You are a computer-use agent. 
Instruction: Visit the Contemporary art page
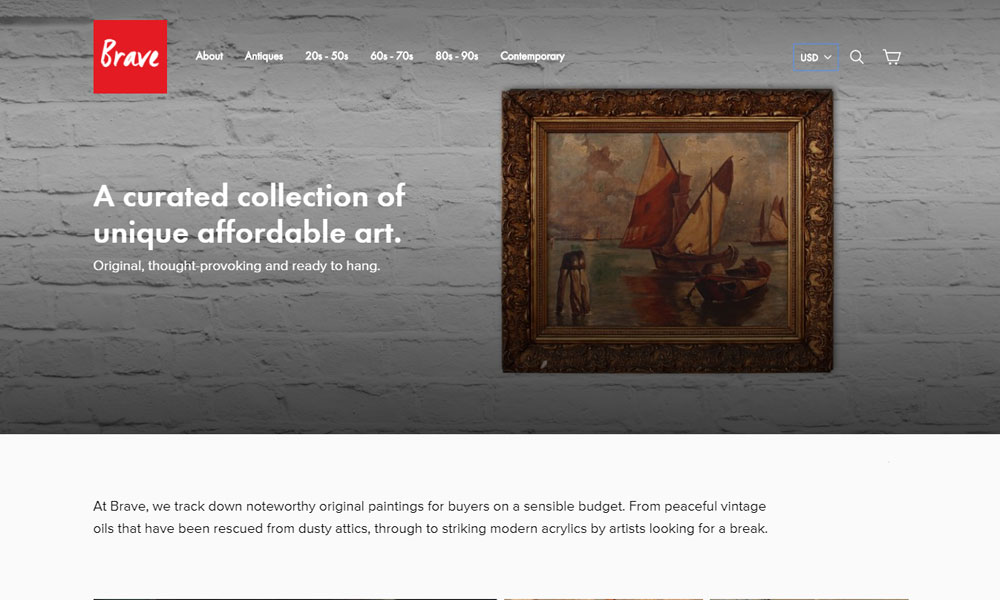pyautogui.click(x=533, y=56)
